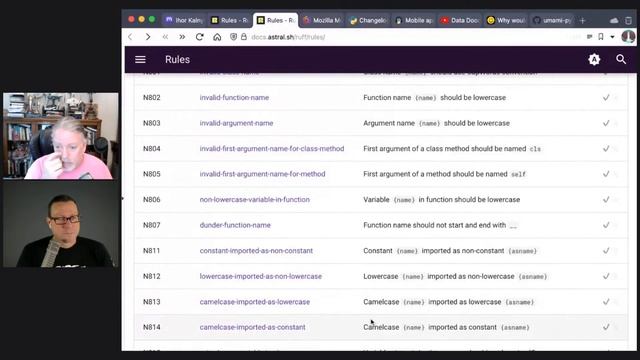Image resolution: width=640 pixels, height=360 pixels.
Task: Click the fast-forward history button
Action: tap(182, 37)
